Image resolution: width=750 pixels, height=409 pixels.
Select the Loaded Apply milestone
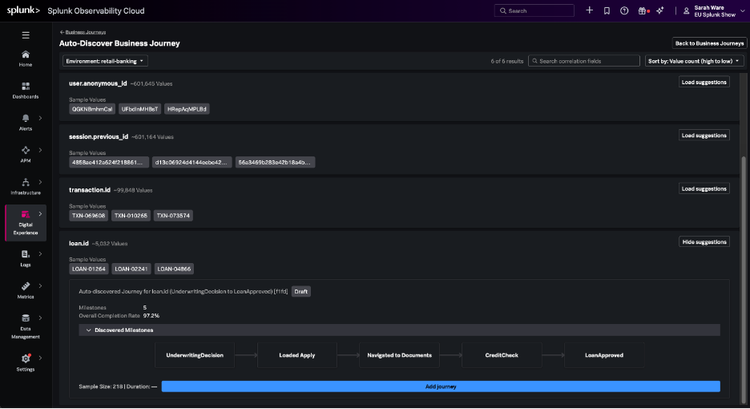(297, 355)
